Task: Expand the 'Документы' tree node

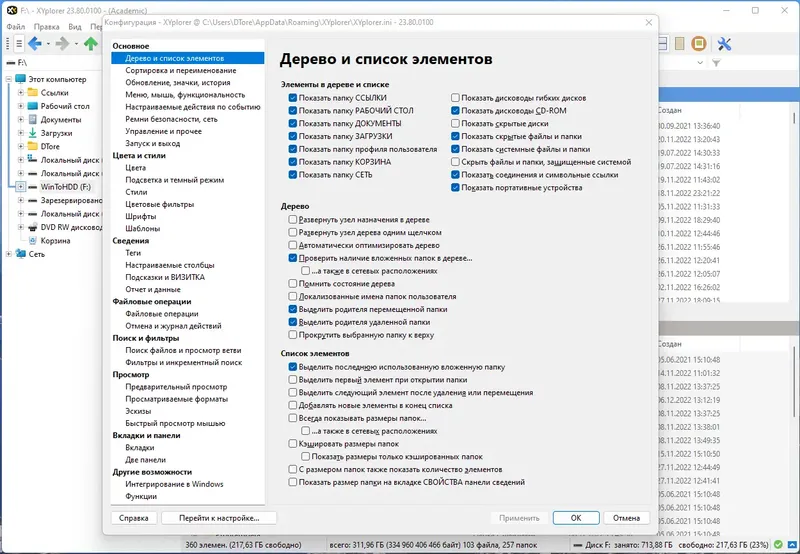Action: pyautogui.click(x=20, y=119)
